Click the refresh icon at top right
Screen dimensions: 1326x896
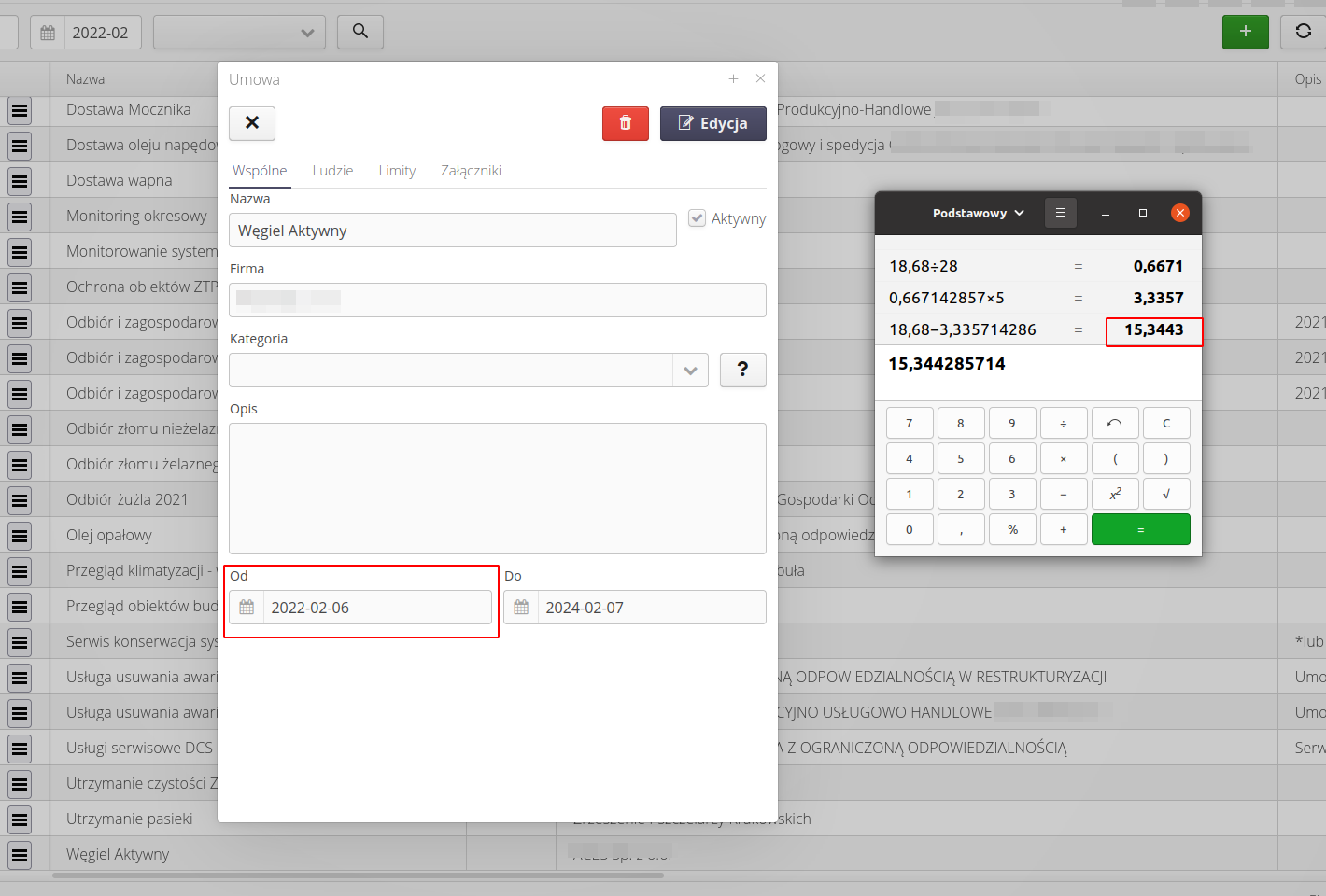(x=1303, y=32)
